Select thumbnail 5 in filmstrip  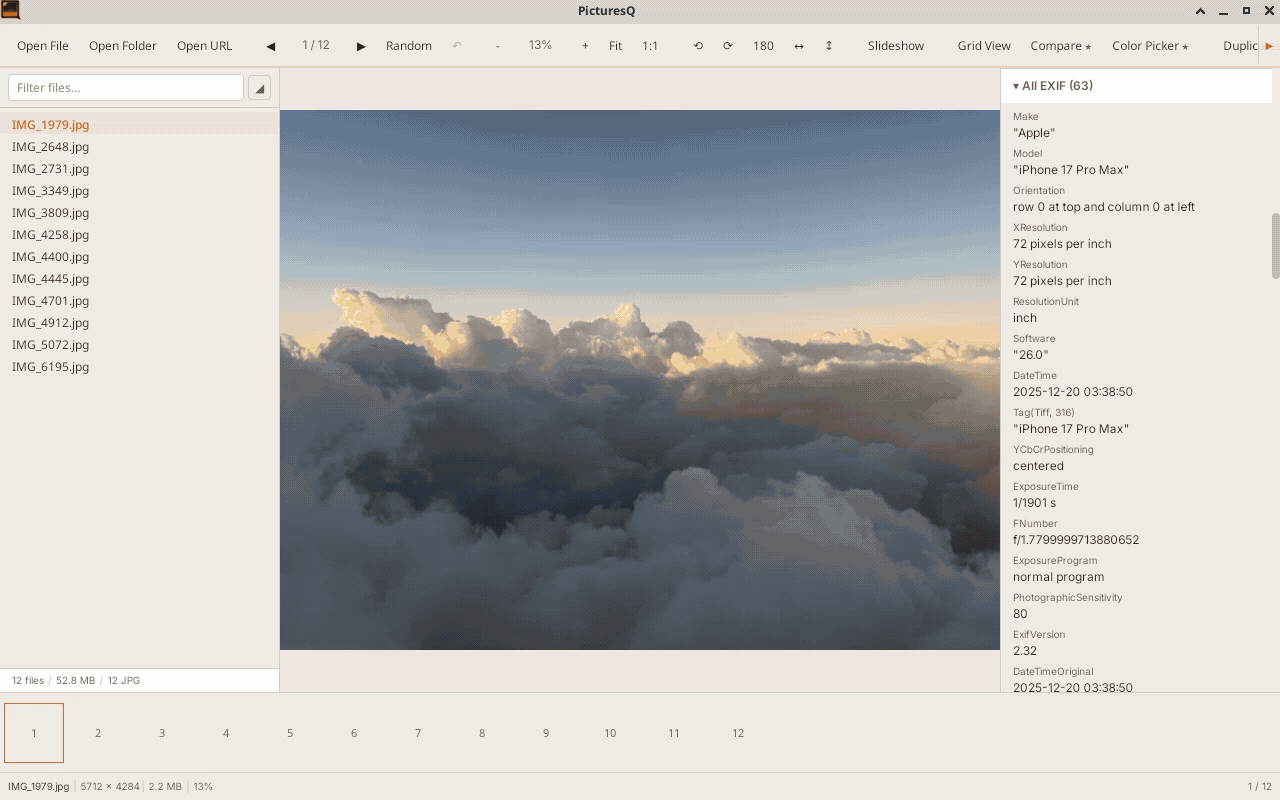[x=290, y=733]
